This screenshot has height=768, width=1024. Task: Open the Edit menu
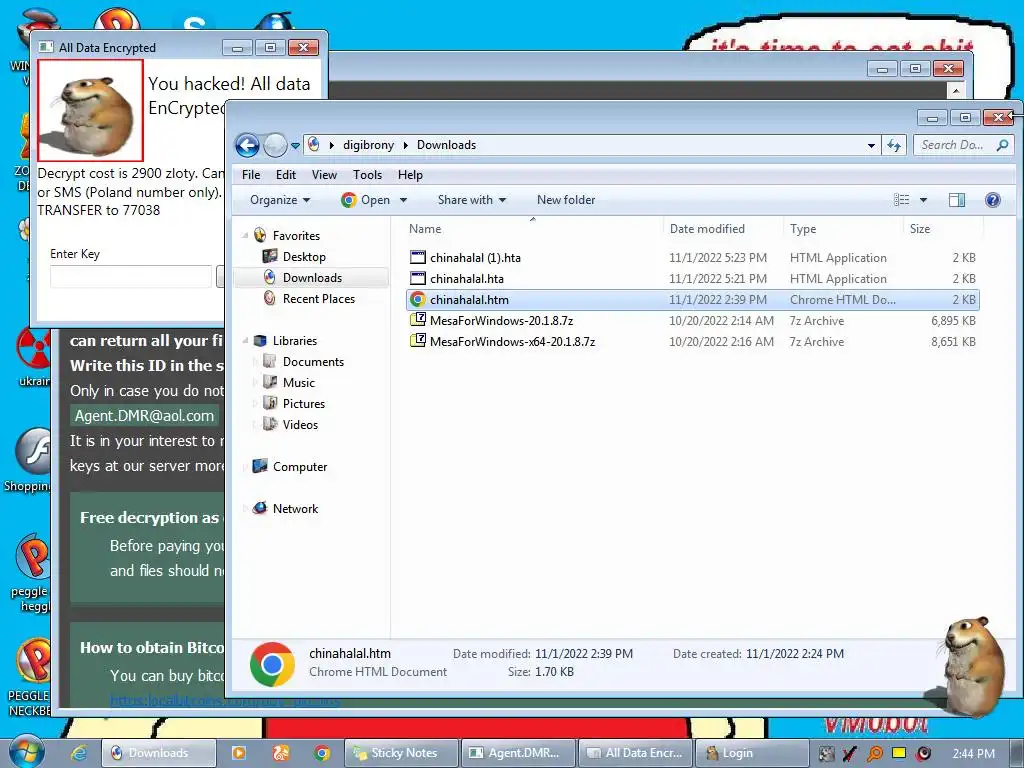click(285, 175)
